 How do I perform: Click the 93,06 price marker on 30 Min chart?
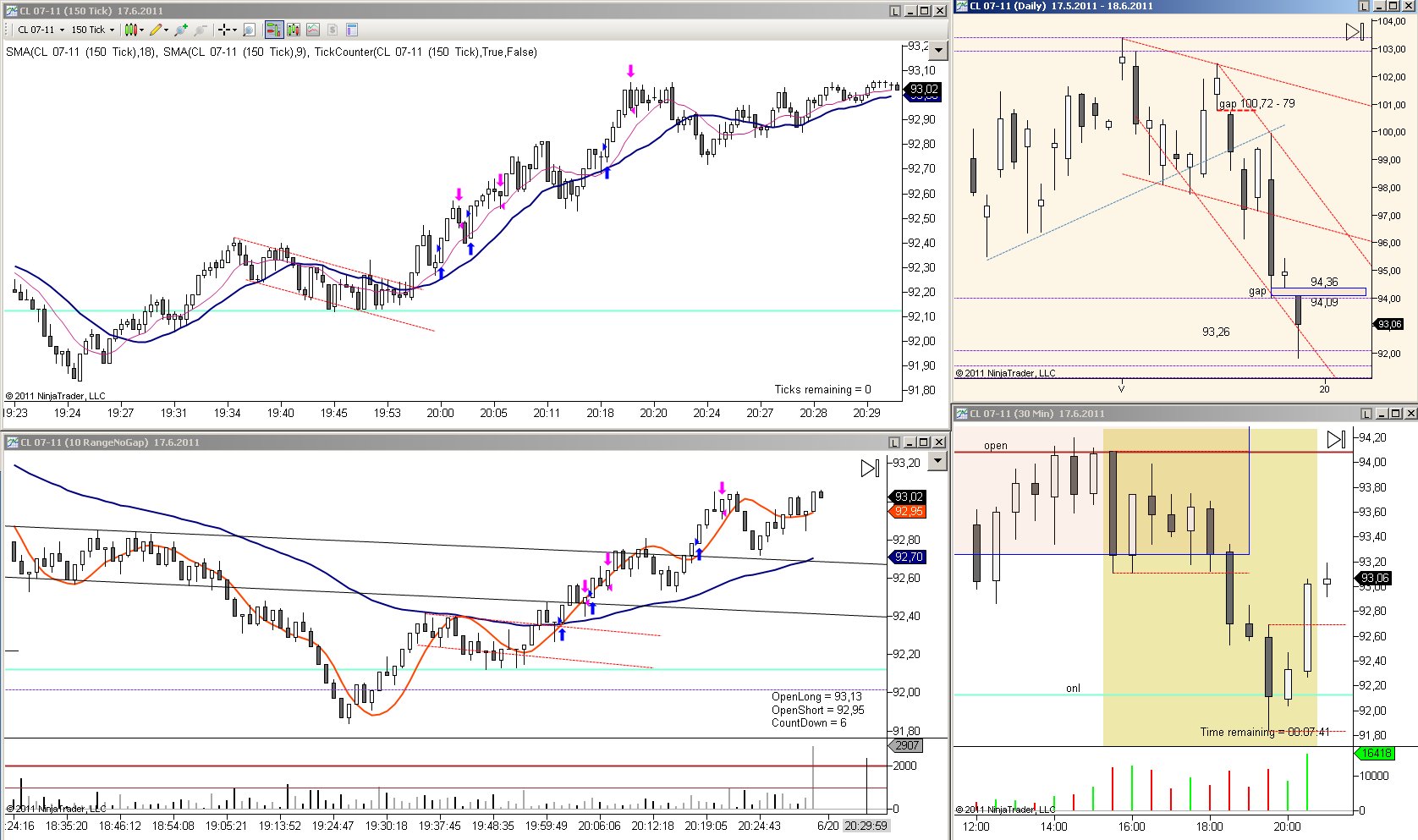point(1375,578)
